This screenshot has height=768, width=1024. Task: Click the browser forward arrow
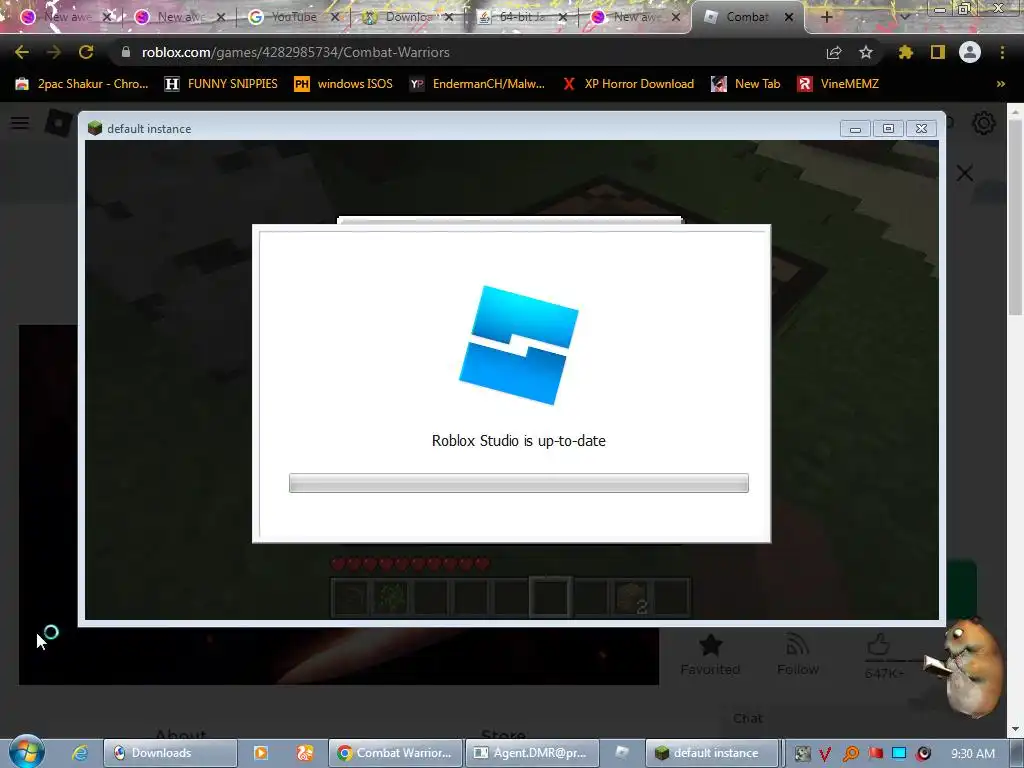(54, 52)
